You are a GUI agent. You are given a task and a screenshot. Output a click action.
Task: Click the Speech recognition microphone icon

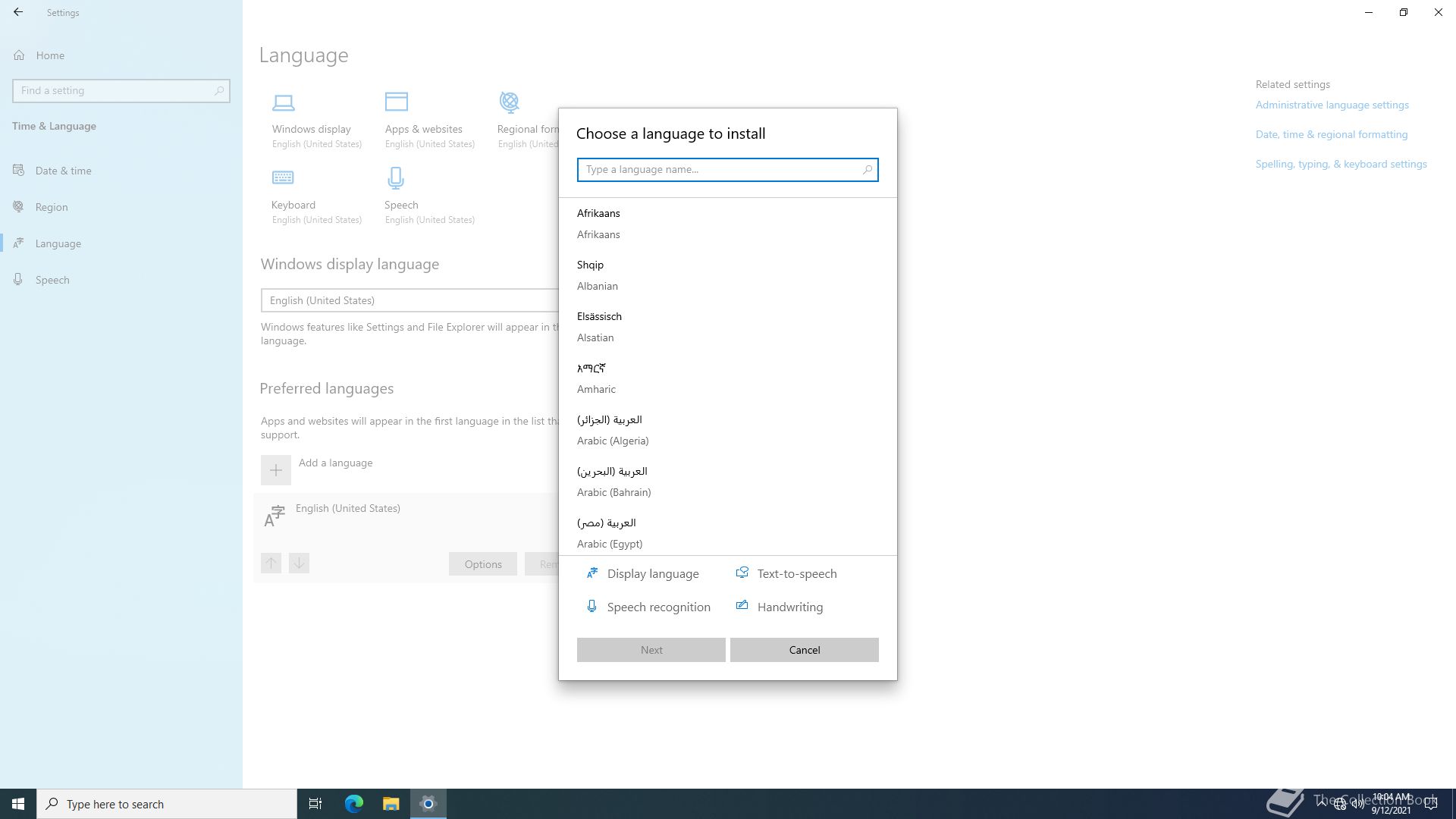[x=591, y=606]
